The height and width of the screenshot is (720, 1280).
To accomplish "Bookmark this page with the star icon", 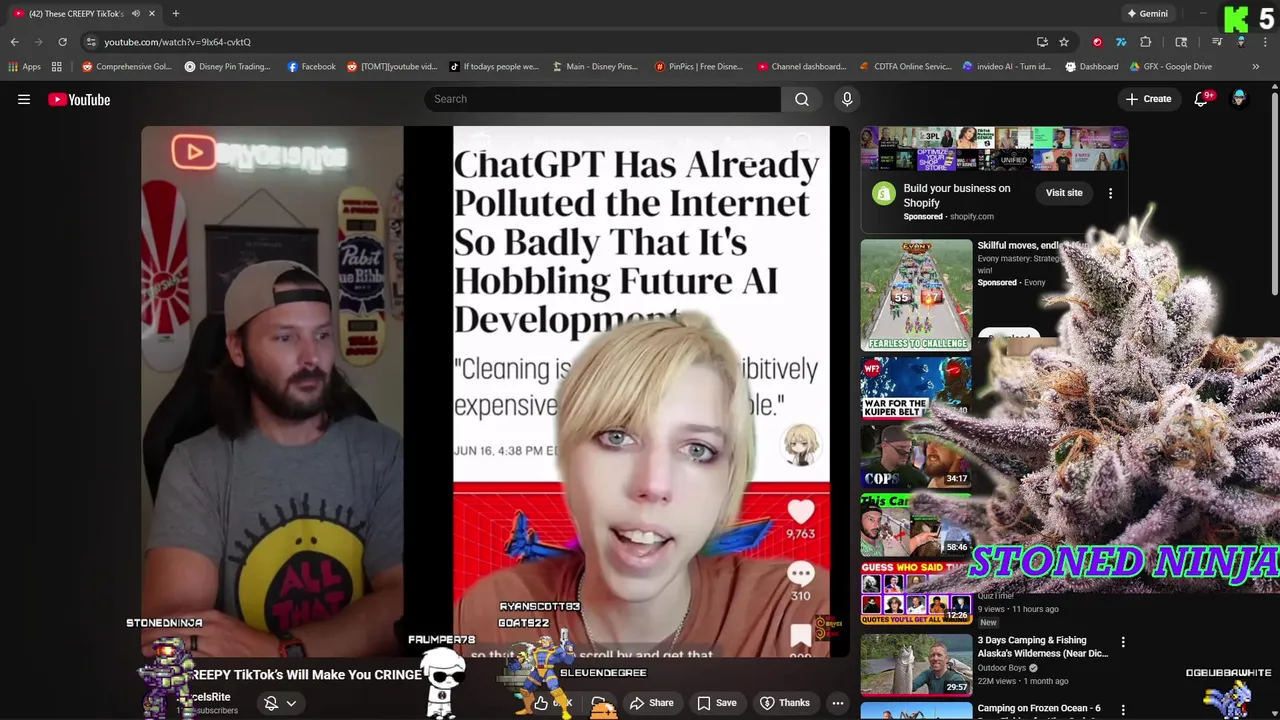I will click(x=1064, y=42).
